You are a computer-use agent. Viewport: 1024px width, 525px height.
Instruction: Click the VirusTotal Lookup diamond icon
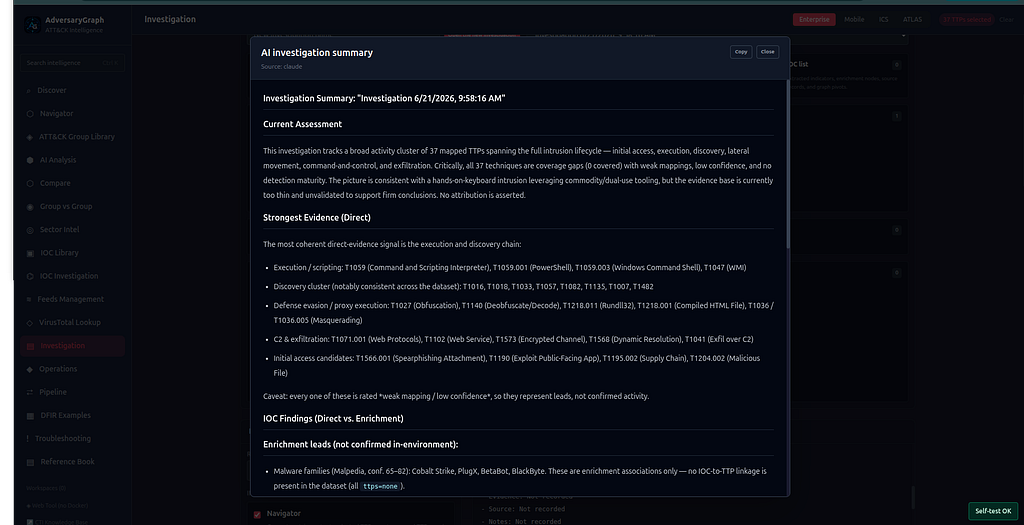29,323
